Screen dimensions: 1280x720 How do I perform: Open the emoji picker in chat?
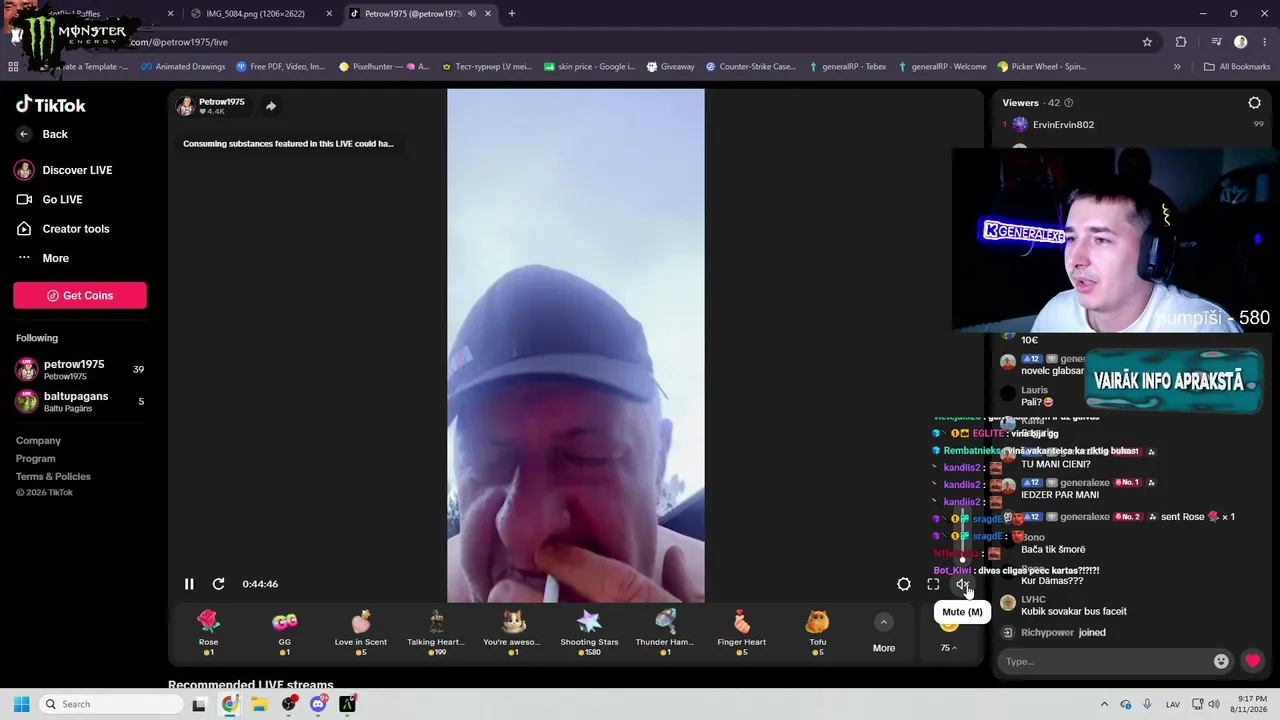pos(1221,661)
